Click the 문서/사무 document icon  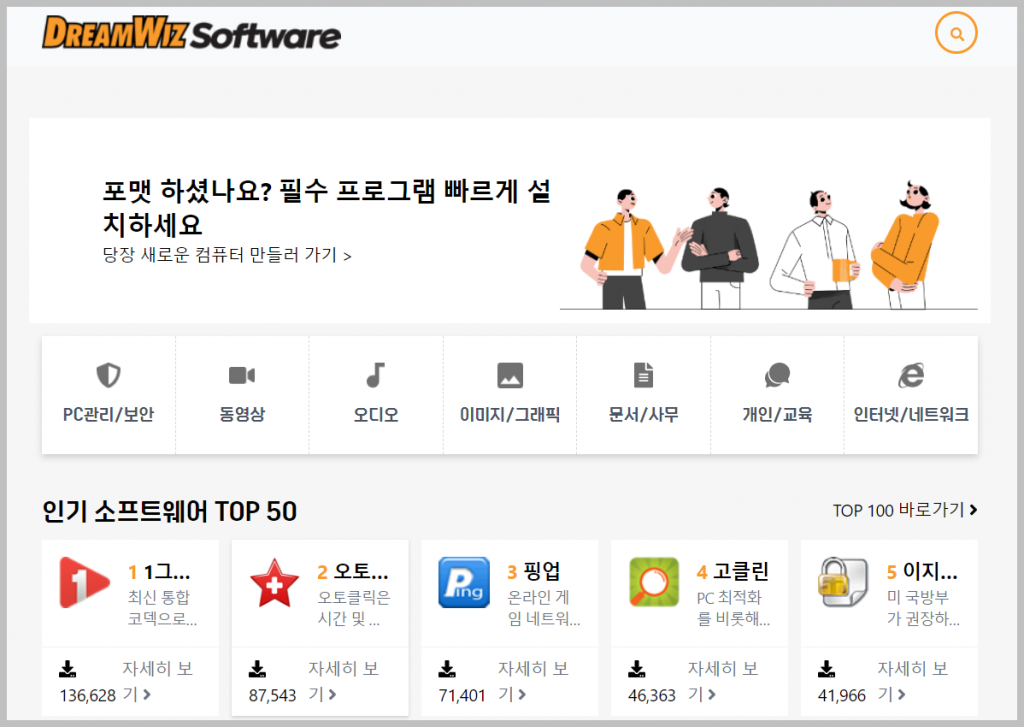[643, 375]
